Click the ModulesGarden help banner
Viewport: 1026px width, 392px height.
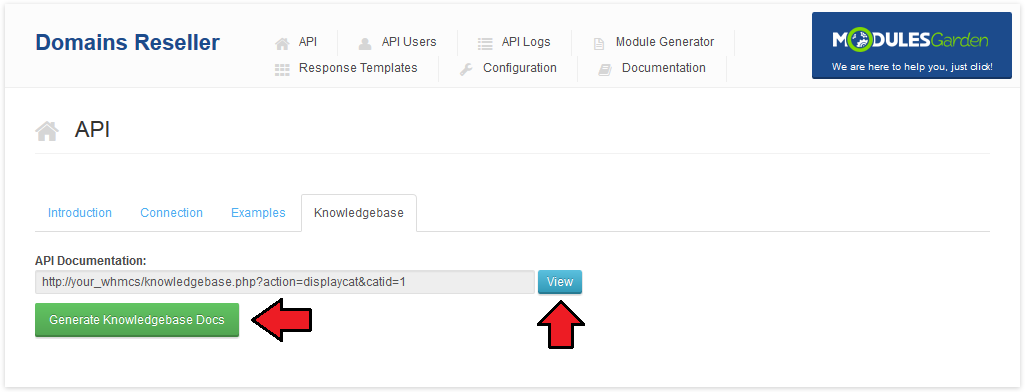point(911,45)
